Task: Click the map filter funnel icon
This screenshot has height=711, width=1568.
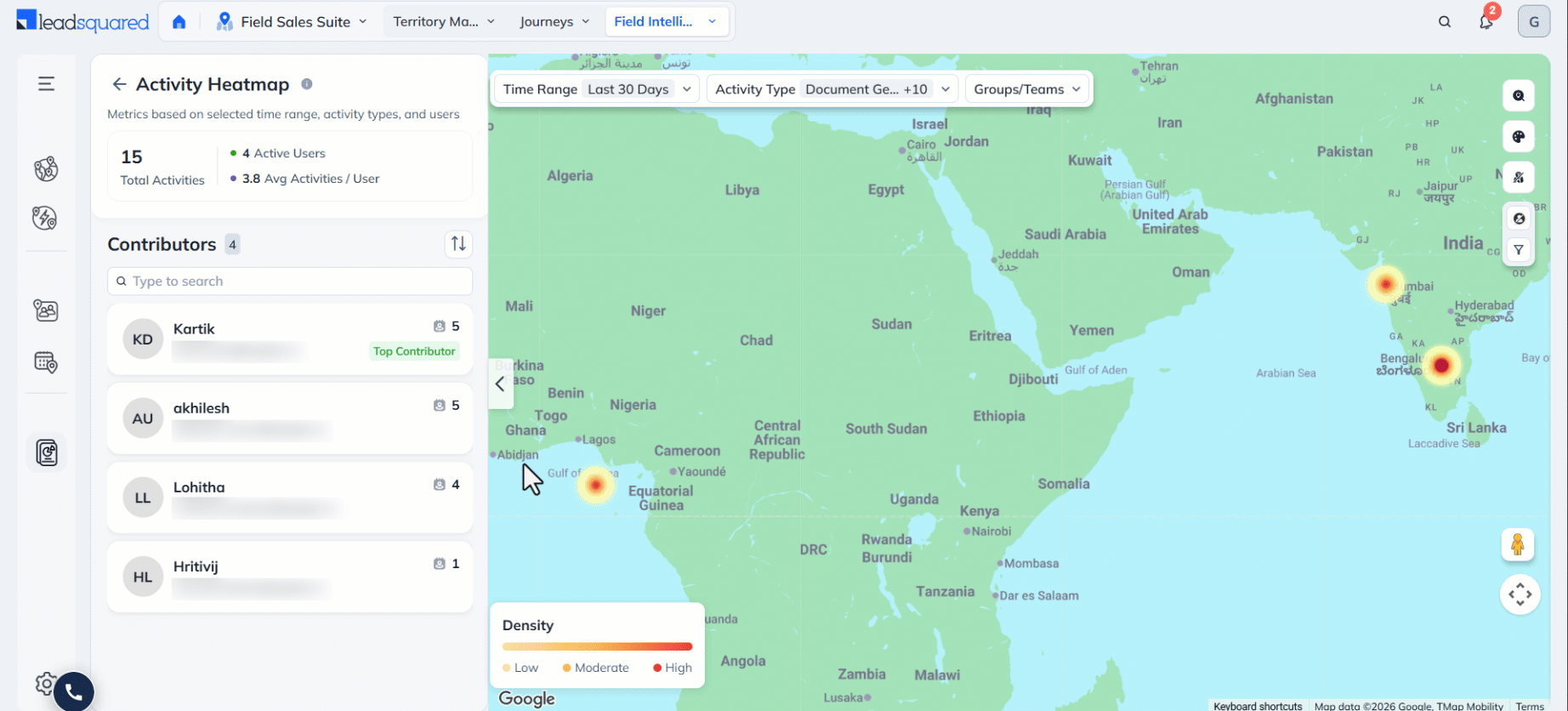Action: (1519, 250)
